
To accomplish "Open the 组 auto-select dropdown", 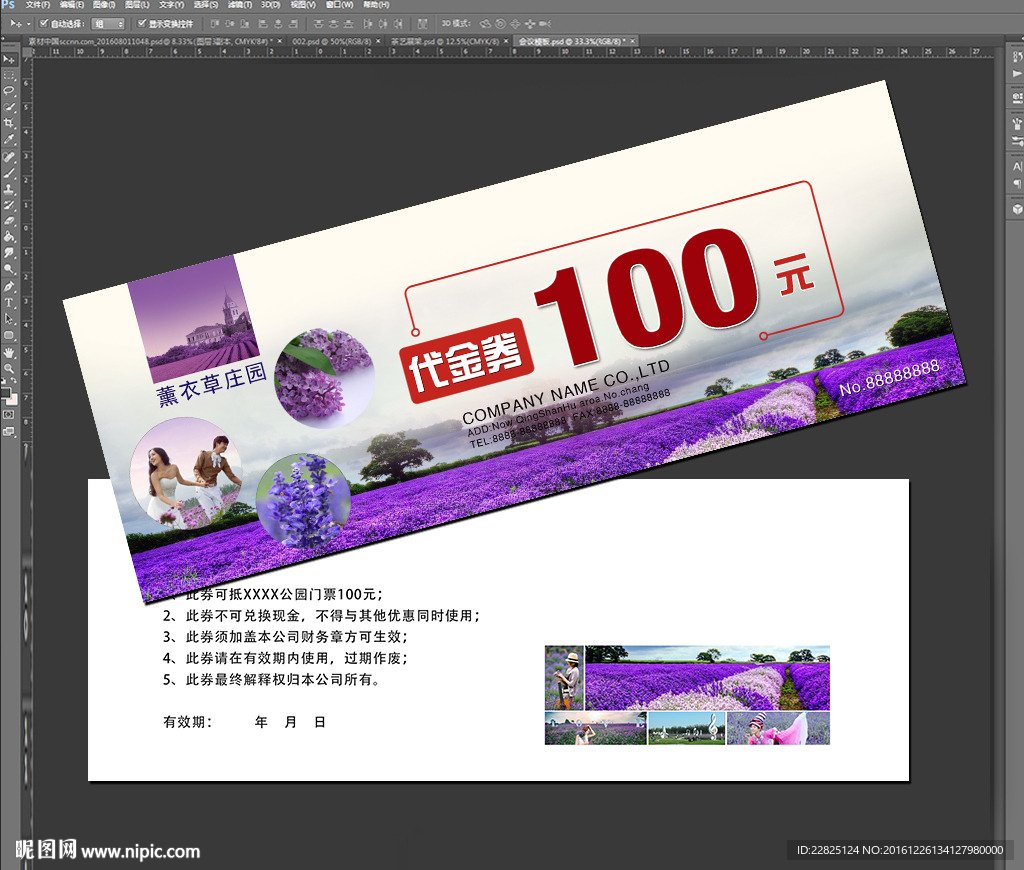I will point(109,23).
